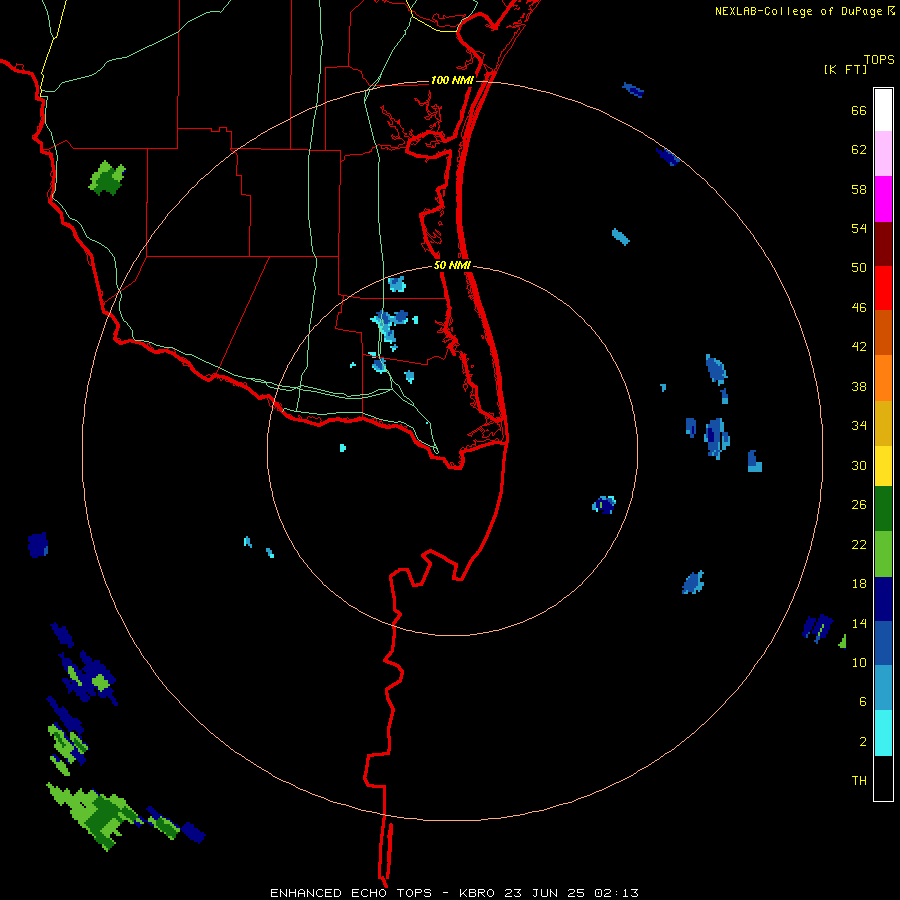Click the 42 value on the legend
The image size is (900, 900).
[x=859, y=347]
